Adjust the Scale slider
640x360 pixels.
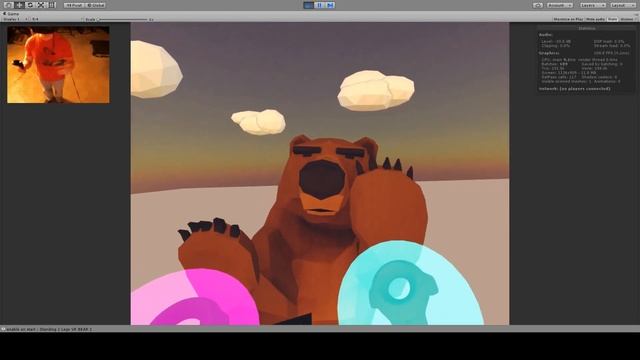[122, 19]
